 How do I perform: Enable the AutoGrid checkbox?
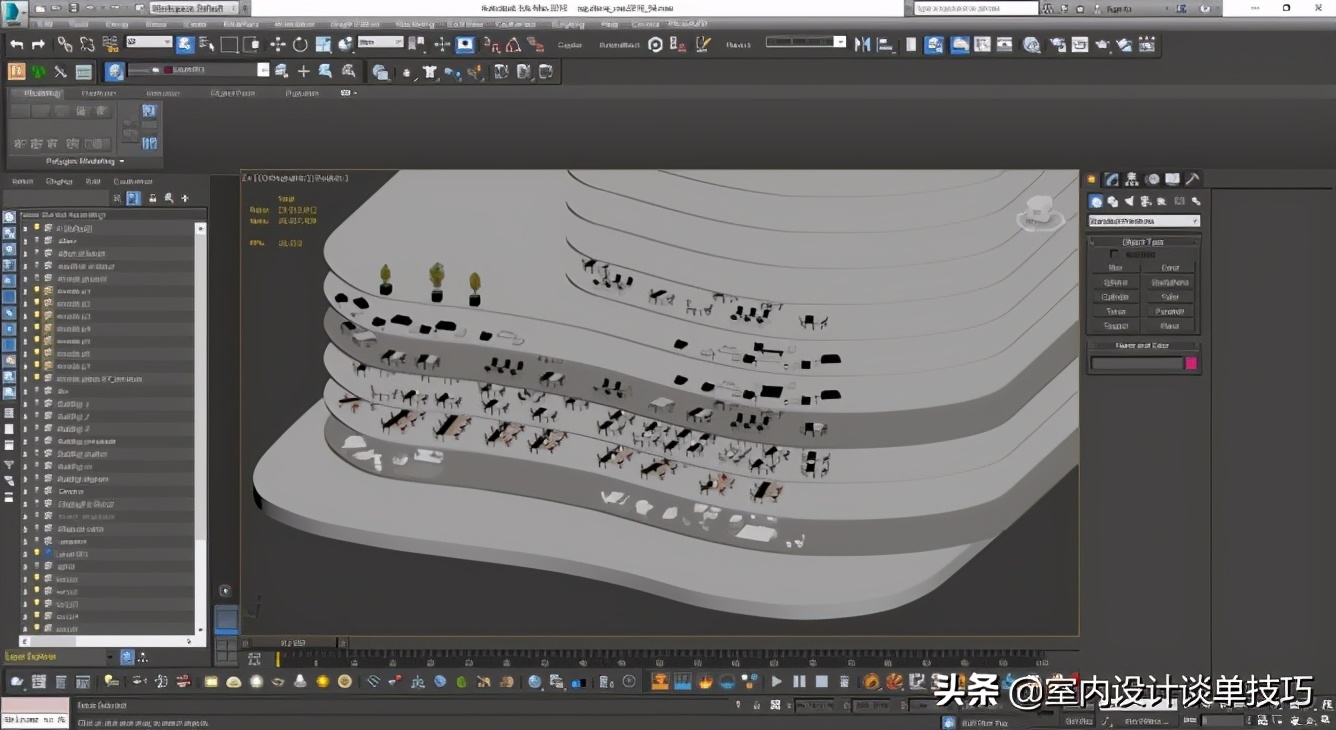[x=1115, y=254]
